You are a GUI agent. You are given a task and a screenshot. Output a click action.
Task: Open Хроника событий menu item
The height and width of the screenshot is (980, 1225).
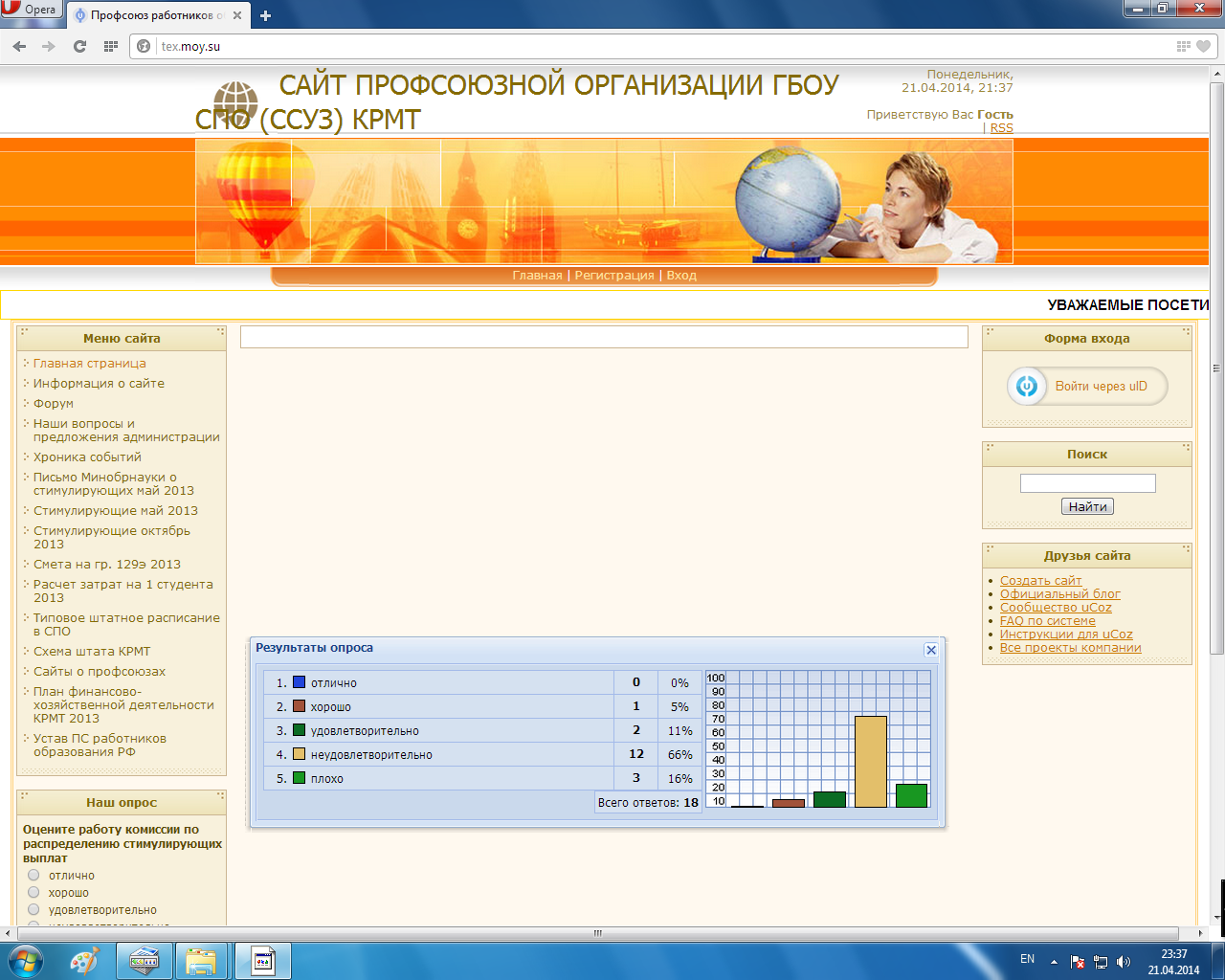pos(87,457)
